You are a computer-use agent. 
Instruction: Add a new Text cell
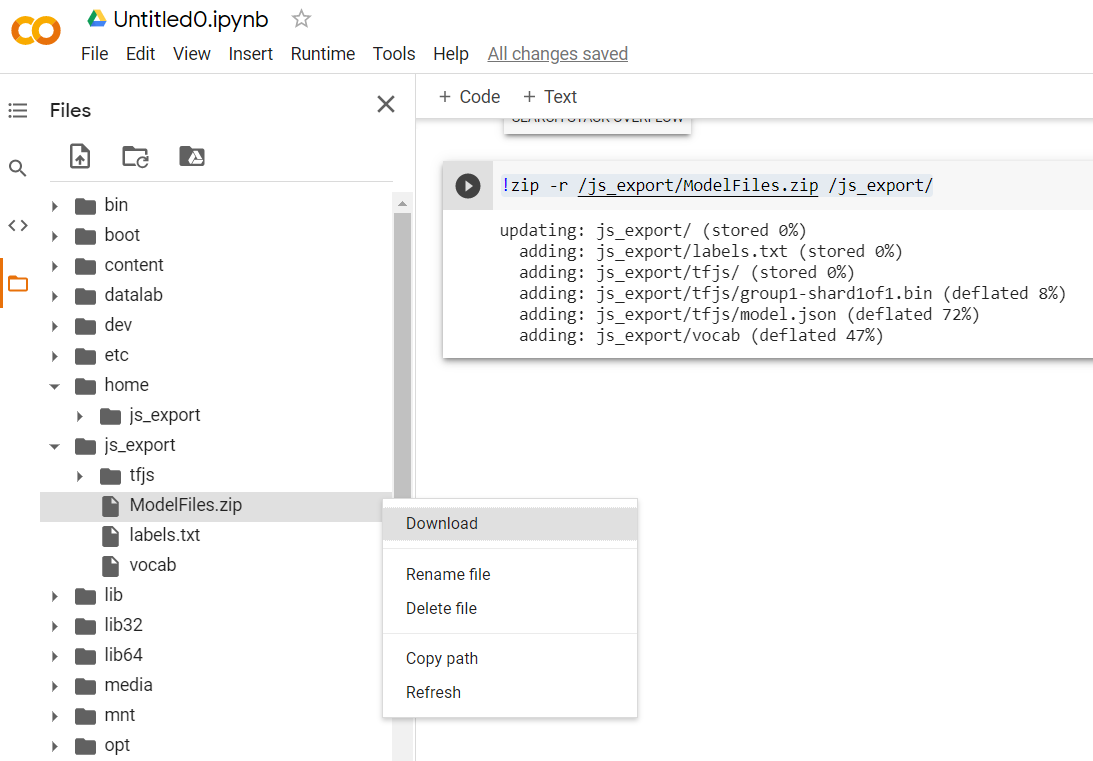(550, 97)
